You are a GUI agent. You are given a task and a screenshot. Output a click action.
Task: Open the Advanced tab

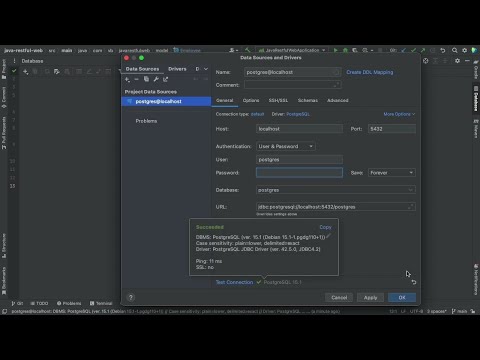(338, 100)
